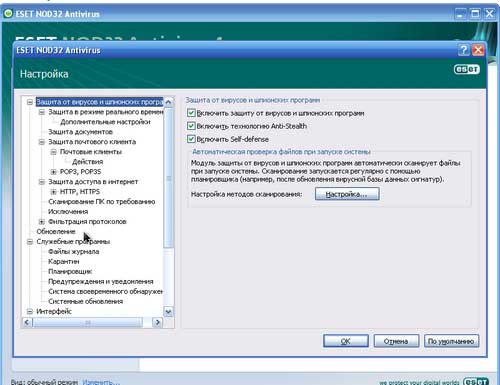Click tree horizontal scrollbar left arrow
The width and height of the screenshot is (500, 385).
click(27, 322)
